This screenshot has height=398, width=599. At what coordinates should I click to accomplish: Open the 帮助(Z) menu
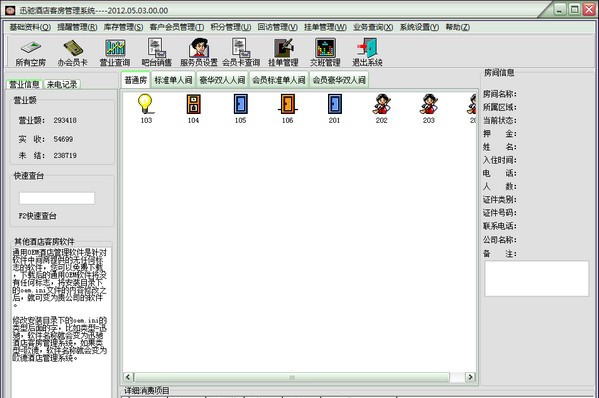(x=458, y=27)
